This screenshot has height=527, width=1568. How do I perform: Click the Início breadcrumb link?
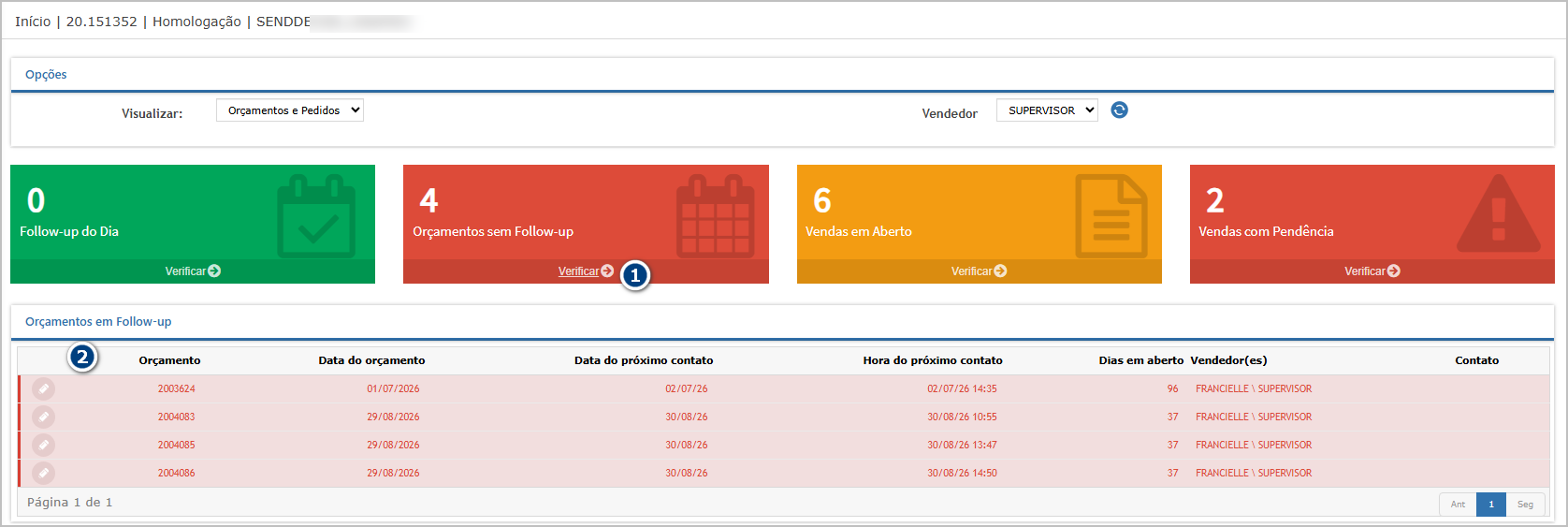coord(33,22)
